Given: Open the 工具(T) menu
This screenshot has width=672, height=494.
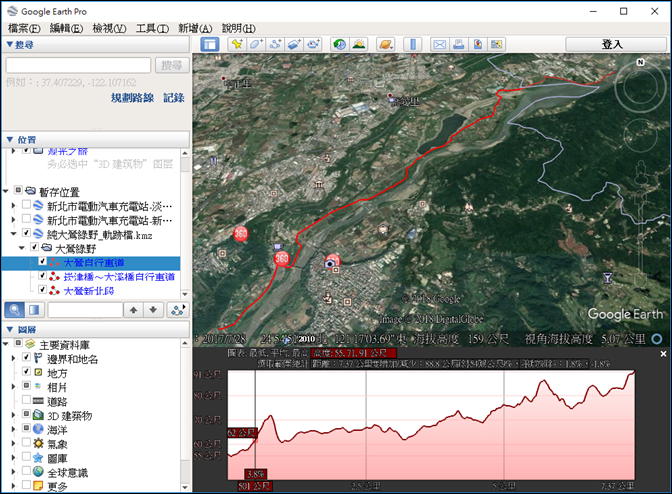Looking at the screenshot, I should (x=152, y=29).
